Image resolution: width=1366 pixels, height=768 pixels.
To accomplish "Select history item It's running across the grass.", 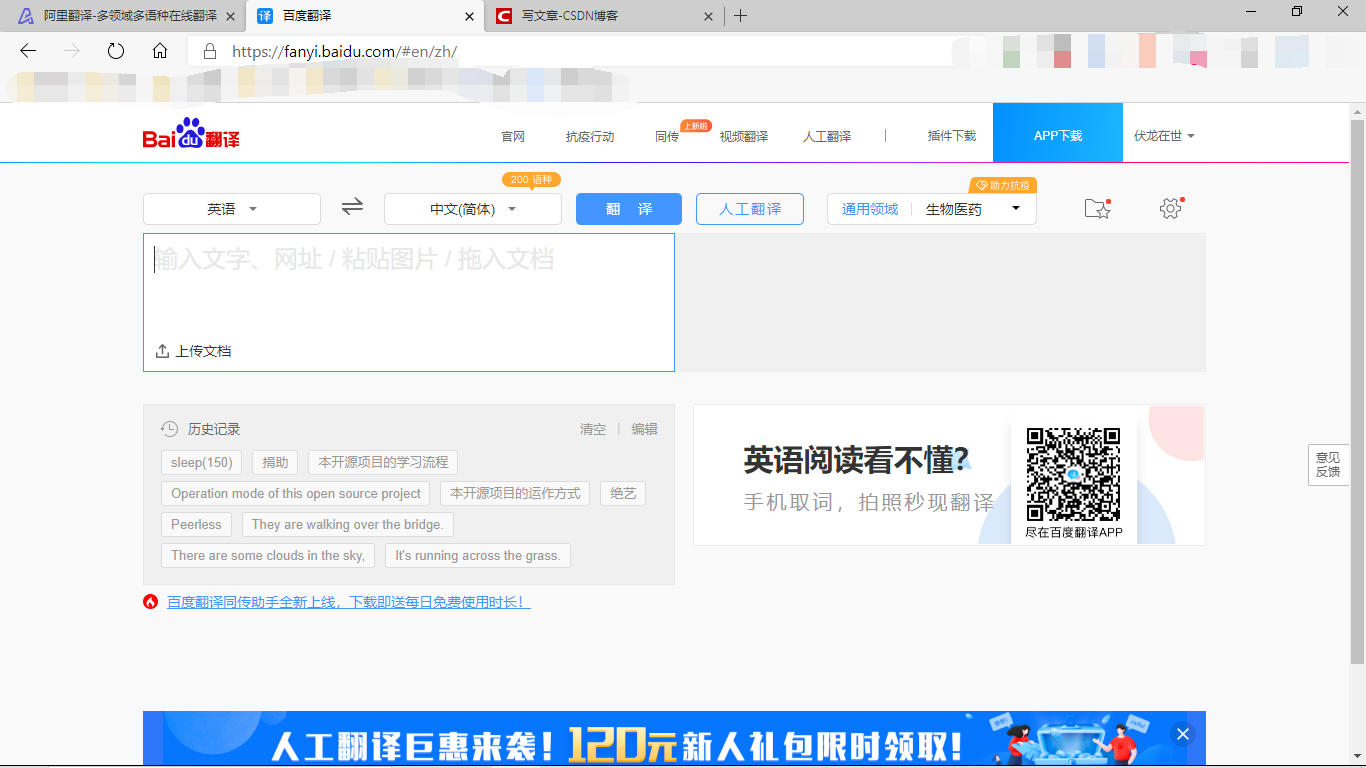I will pyautogui.click(x=478, y=555).
